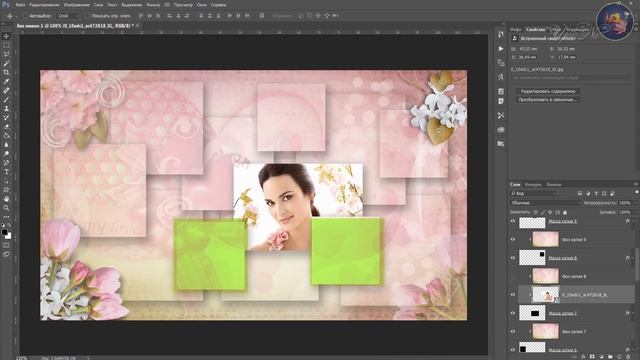The width and height of the screenshot is (640, 360).
Task: Select the Gradient tool
Action: [6, 136]
